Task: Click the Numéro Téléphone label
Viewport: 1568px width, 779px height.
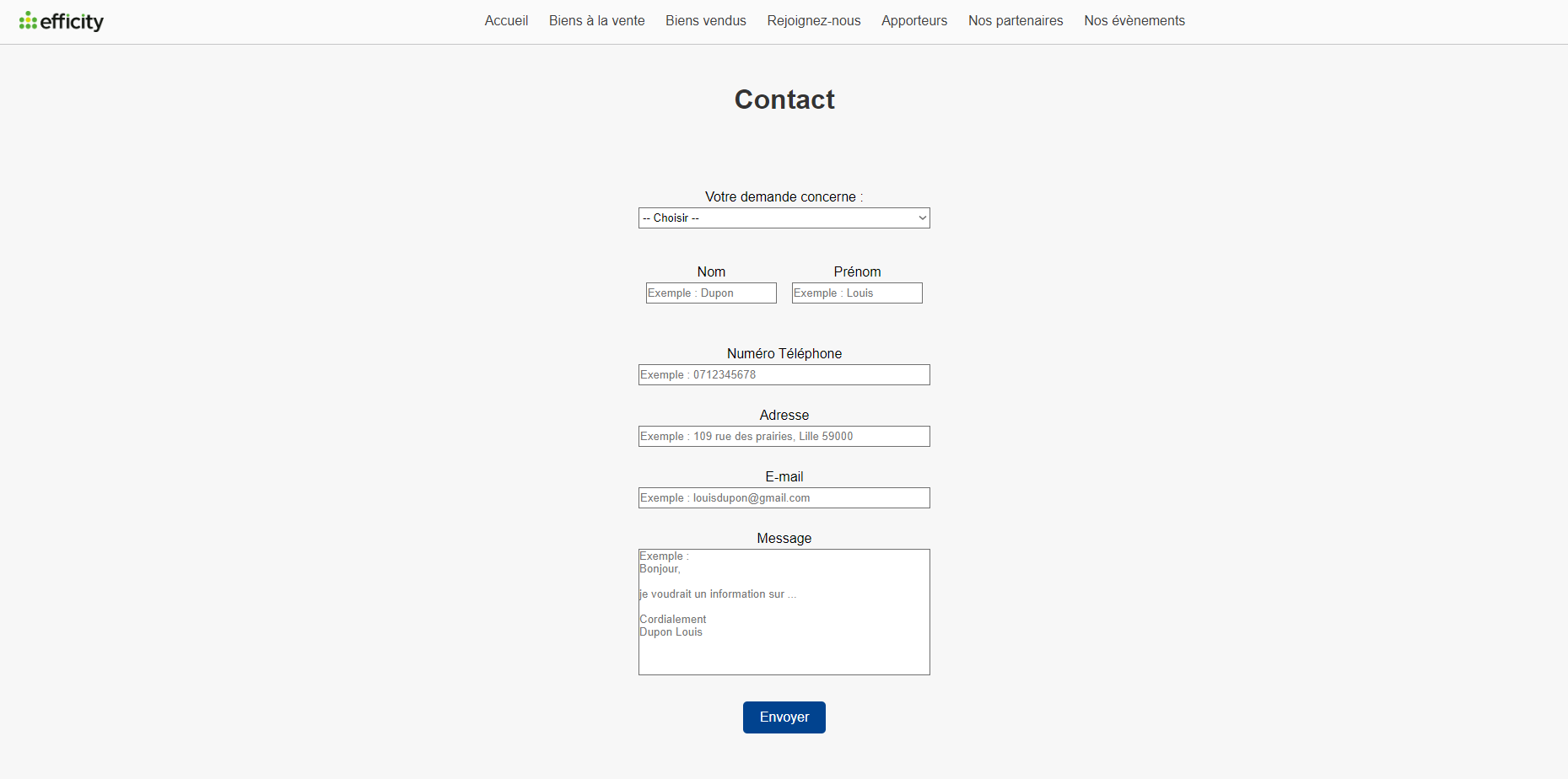Action: [x=784, y=354]
